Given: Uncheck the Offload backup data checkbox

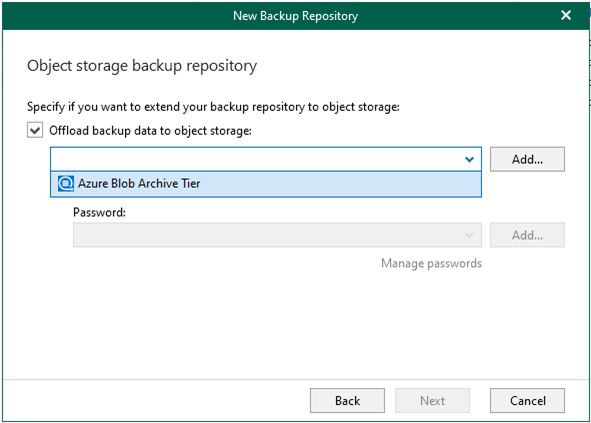Looking at the screenshot, I should pos(35,130).
